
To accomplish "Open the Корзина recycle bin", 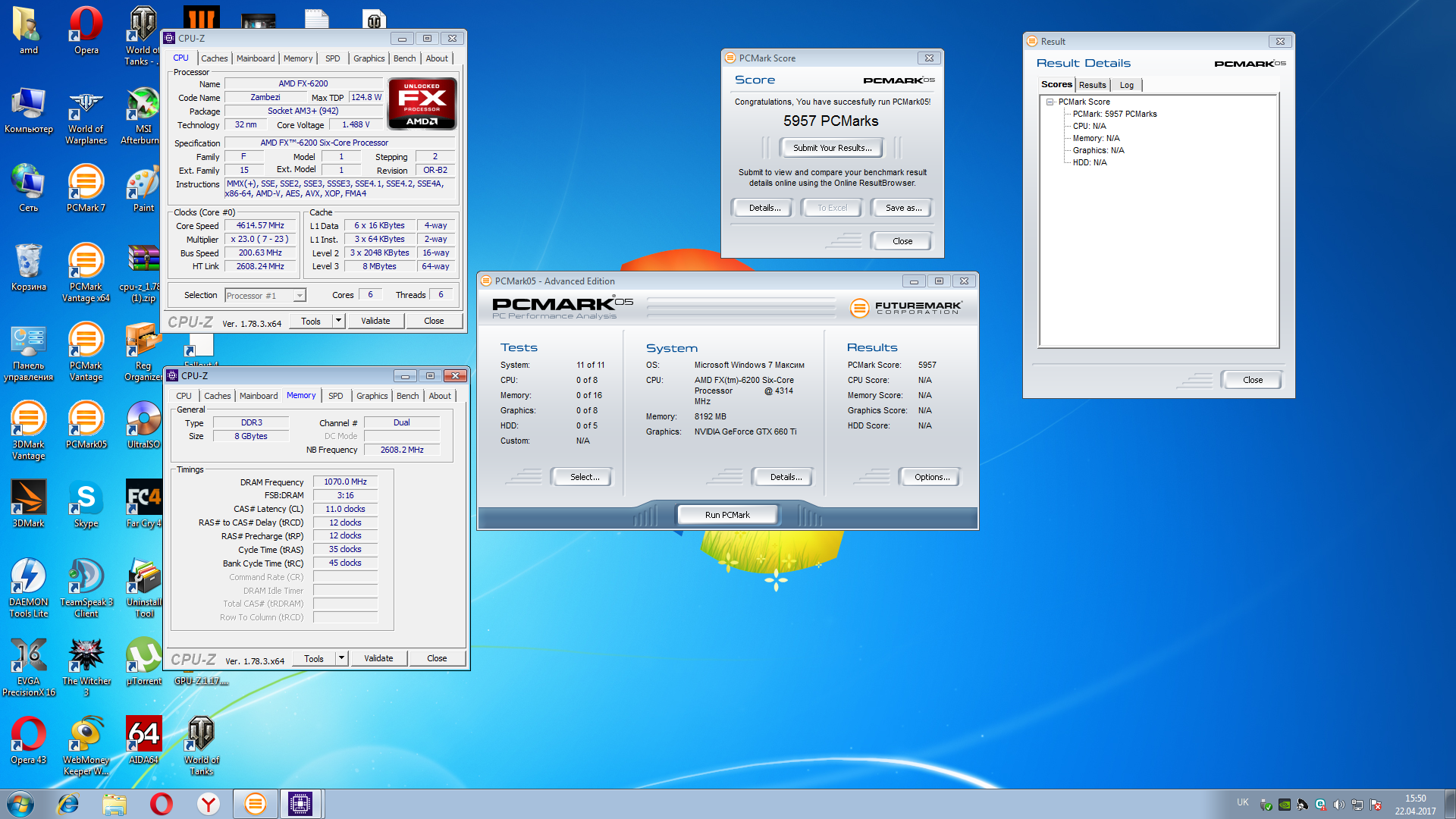I will [x=29, y=267].
